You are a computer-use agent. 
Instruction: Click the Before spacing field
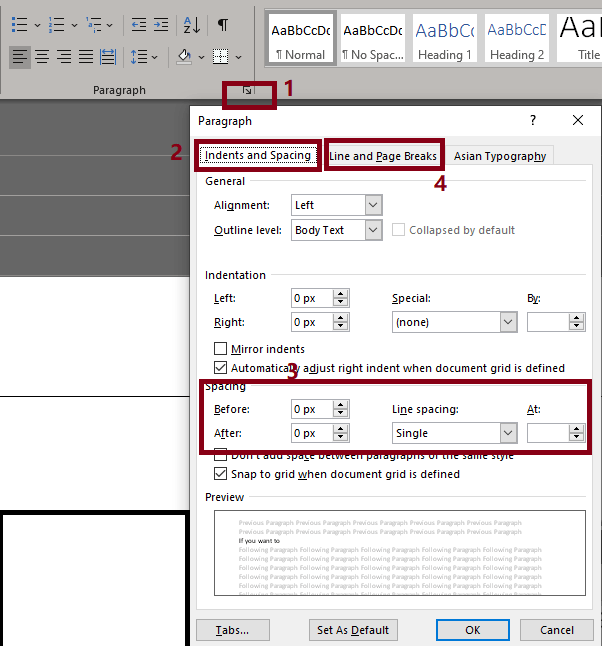[x=312, y=409]
